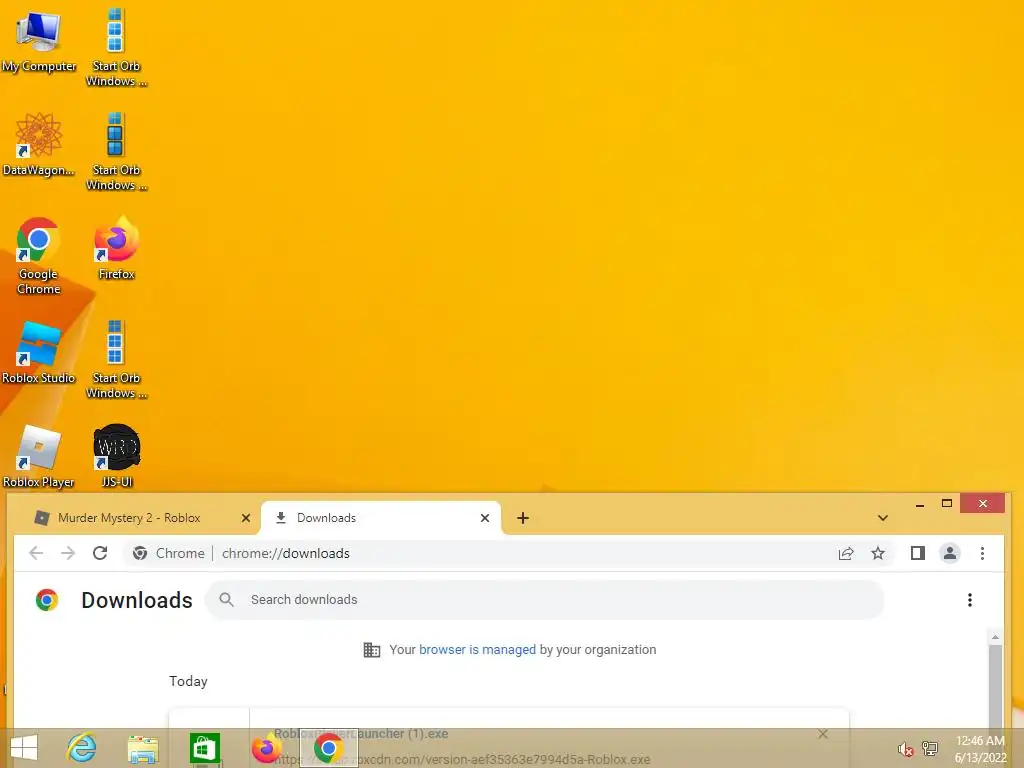Open a new Chrome tab
The width and height of the screenshot is (1024, 768).
(x=522, y=518)
